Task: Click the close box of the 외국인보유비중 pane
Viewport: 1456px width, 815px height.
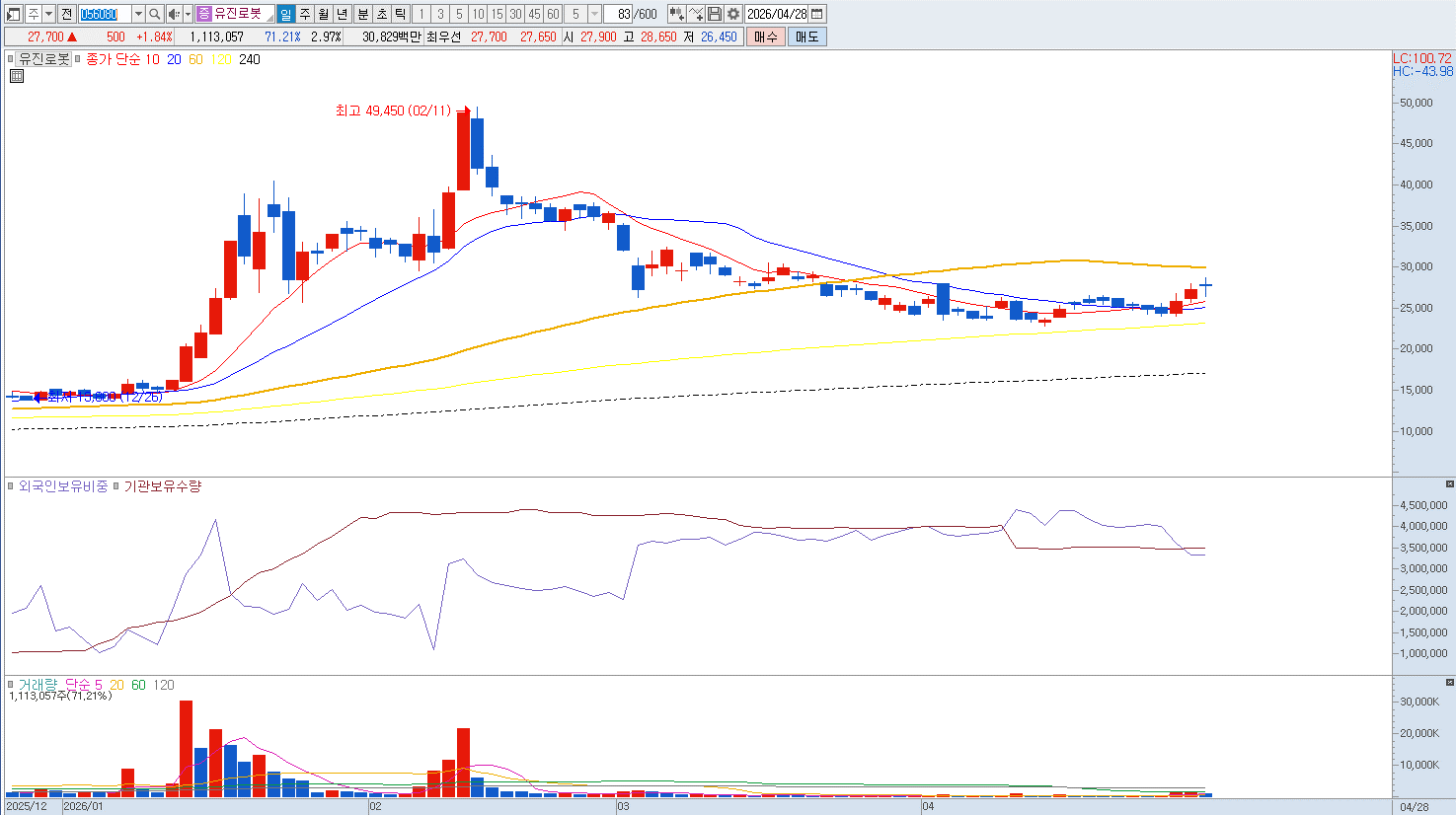Action: pos(1449,483)
